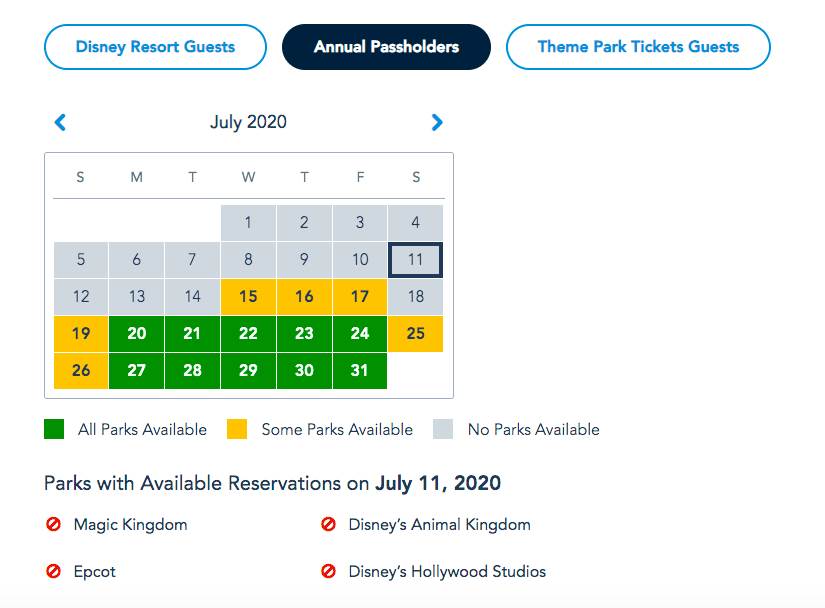Click unavailable icon beside Epcot
The width and height of the screenshot is (825, 608).
point(54,572)
